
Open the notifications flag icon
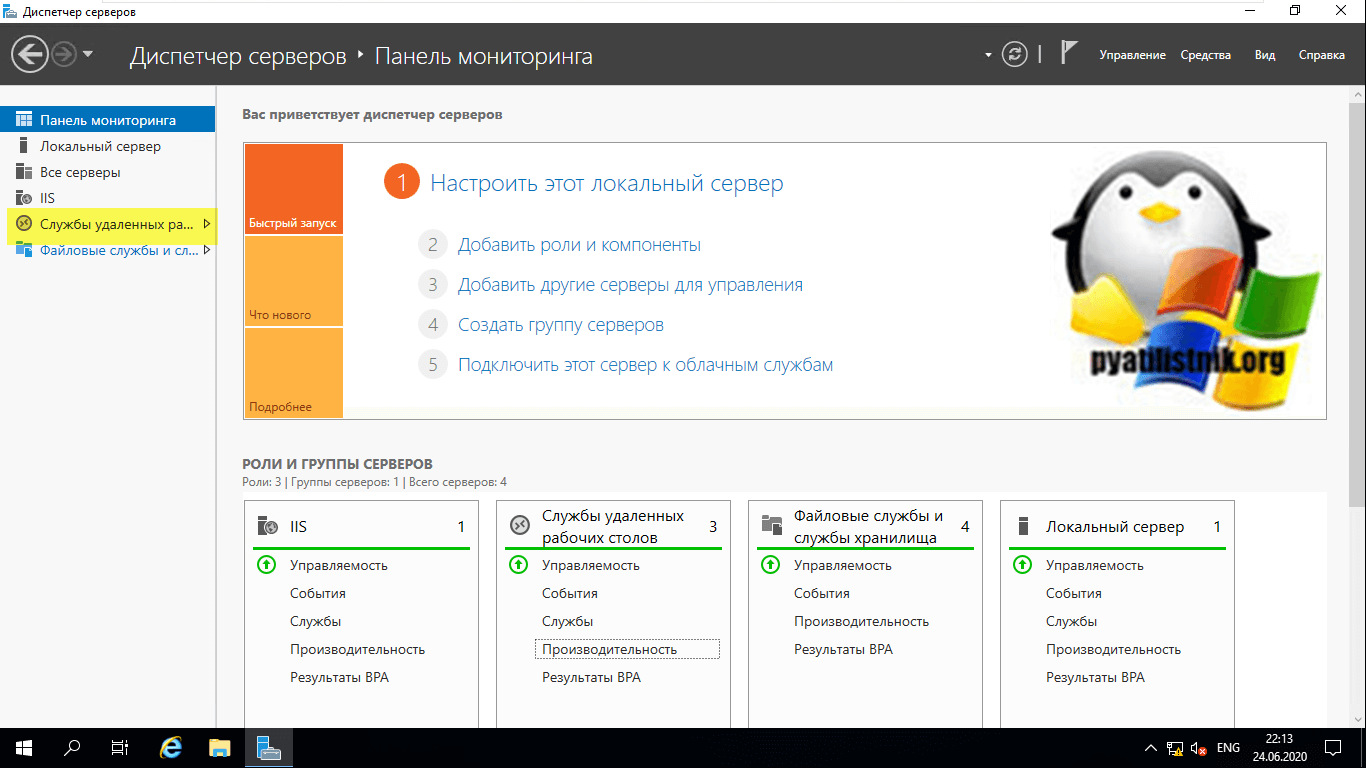(x=1068, y=54)
